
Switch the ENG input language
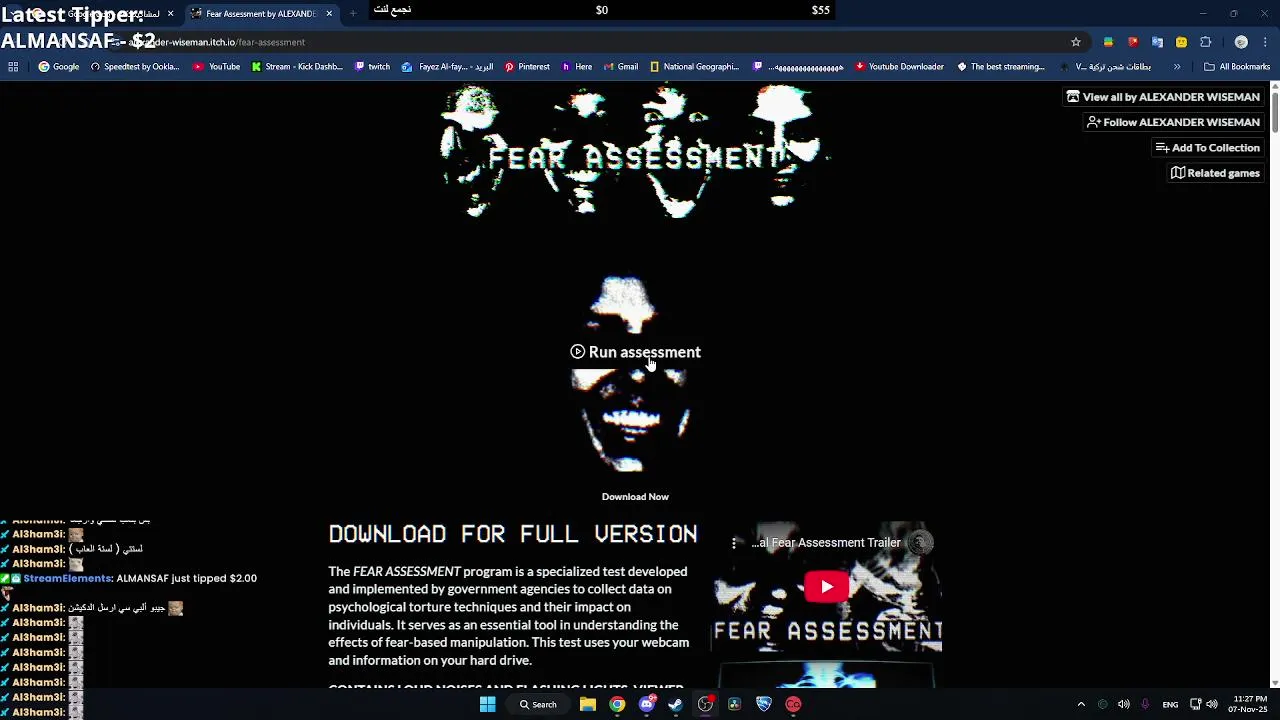click(1170, 704)
